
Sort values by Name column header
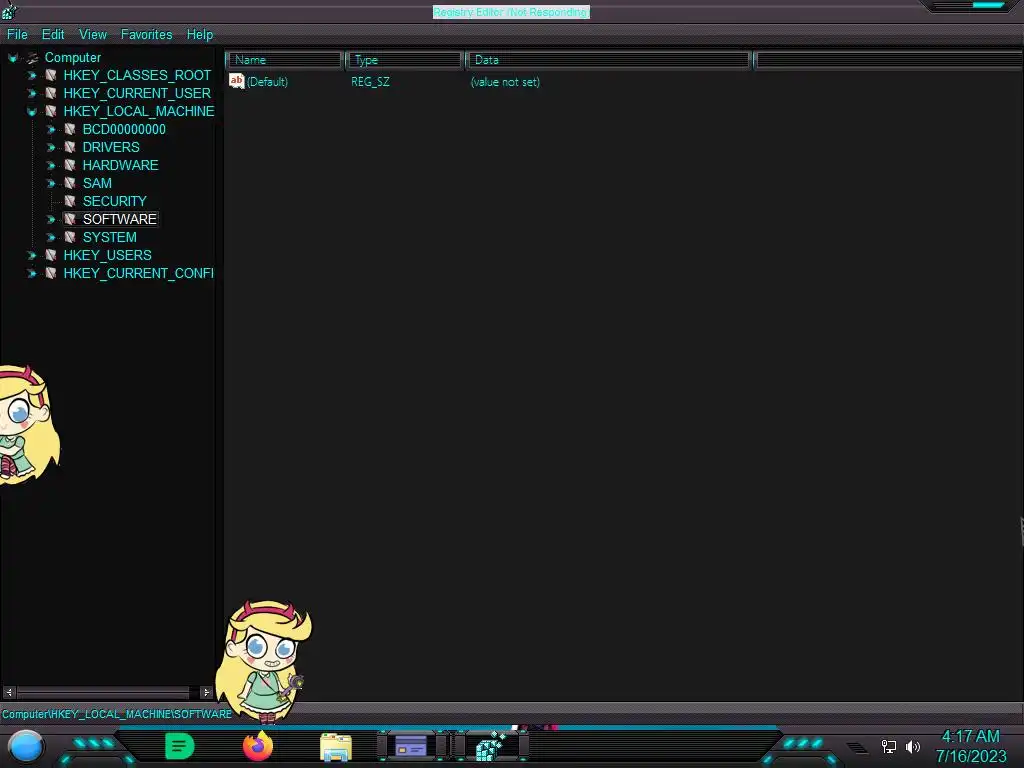(x=285, y=60)
